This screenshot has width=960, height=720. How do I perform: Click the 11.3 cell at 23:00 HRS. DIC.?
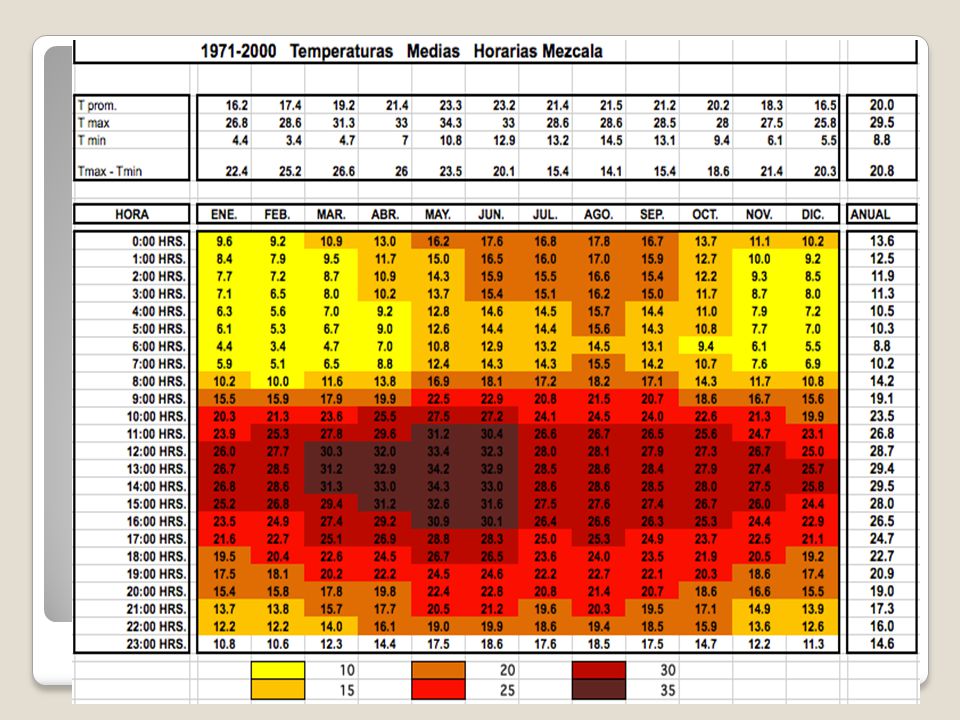(812, 643)
